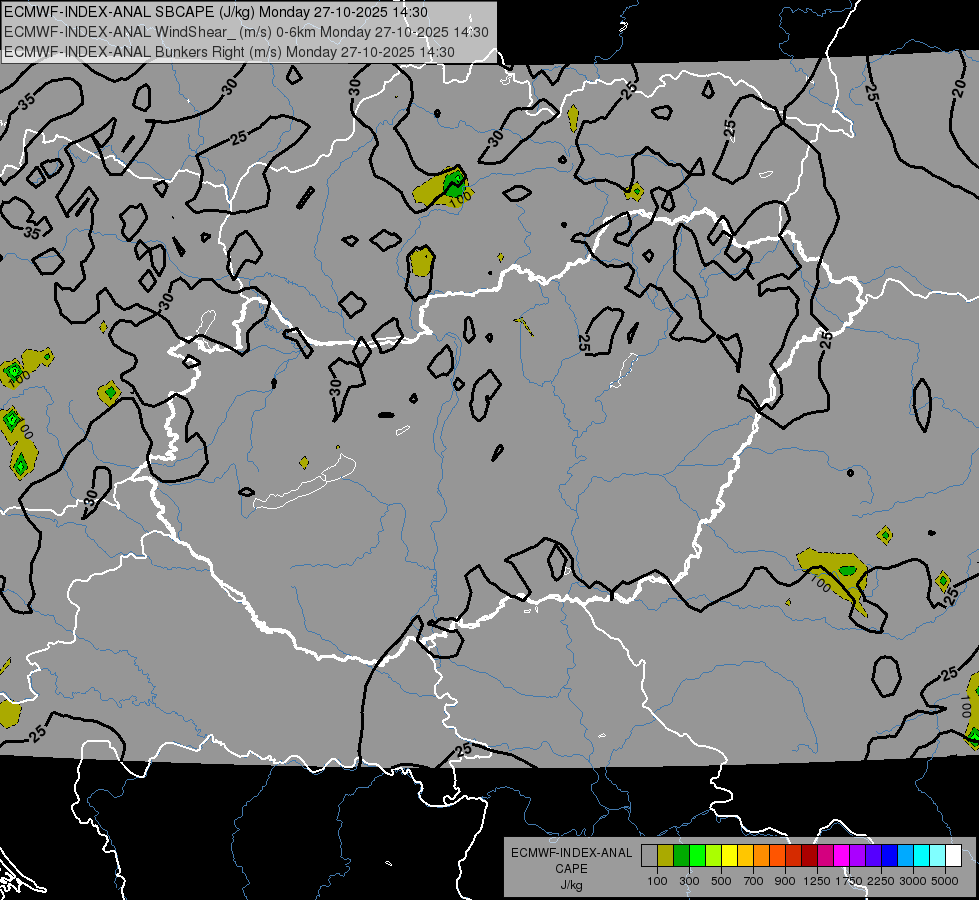Click the pale cyan legend swatch
This screenshot has width=979, height=900.
pyautogui.click(x=938, y=856)
